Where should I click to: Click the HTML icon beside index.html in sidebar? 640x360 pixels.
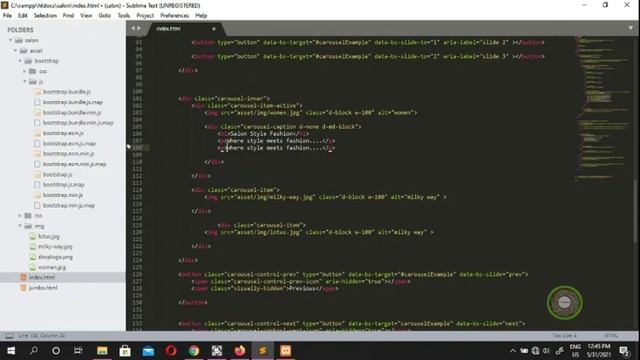point(23,277)
